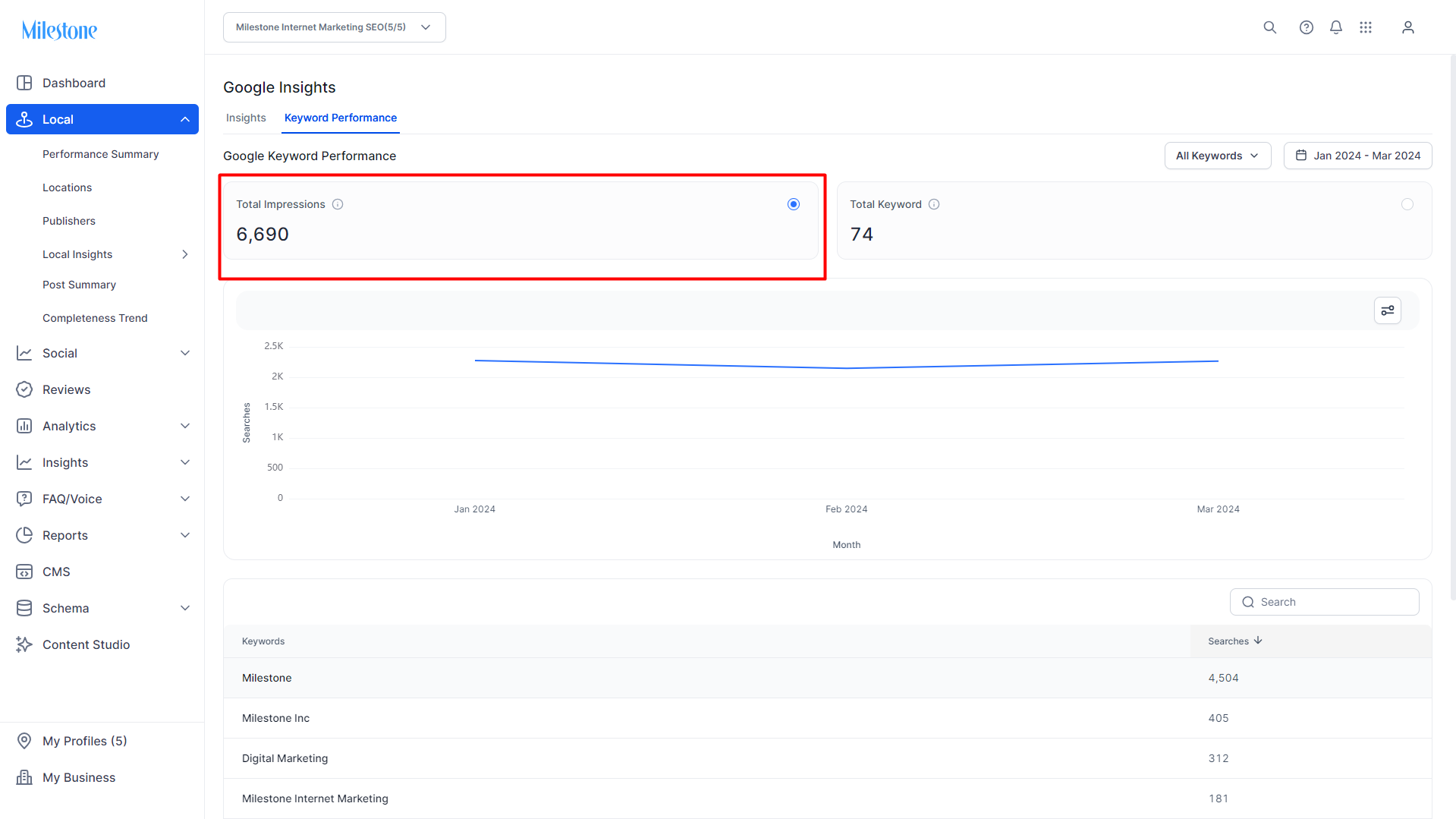Click the Milestone Inc keyword row
This screenshot has width=1456, height=819.
(827, 718)
